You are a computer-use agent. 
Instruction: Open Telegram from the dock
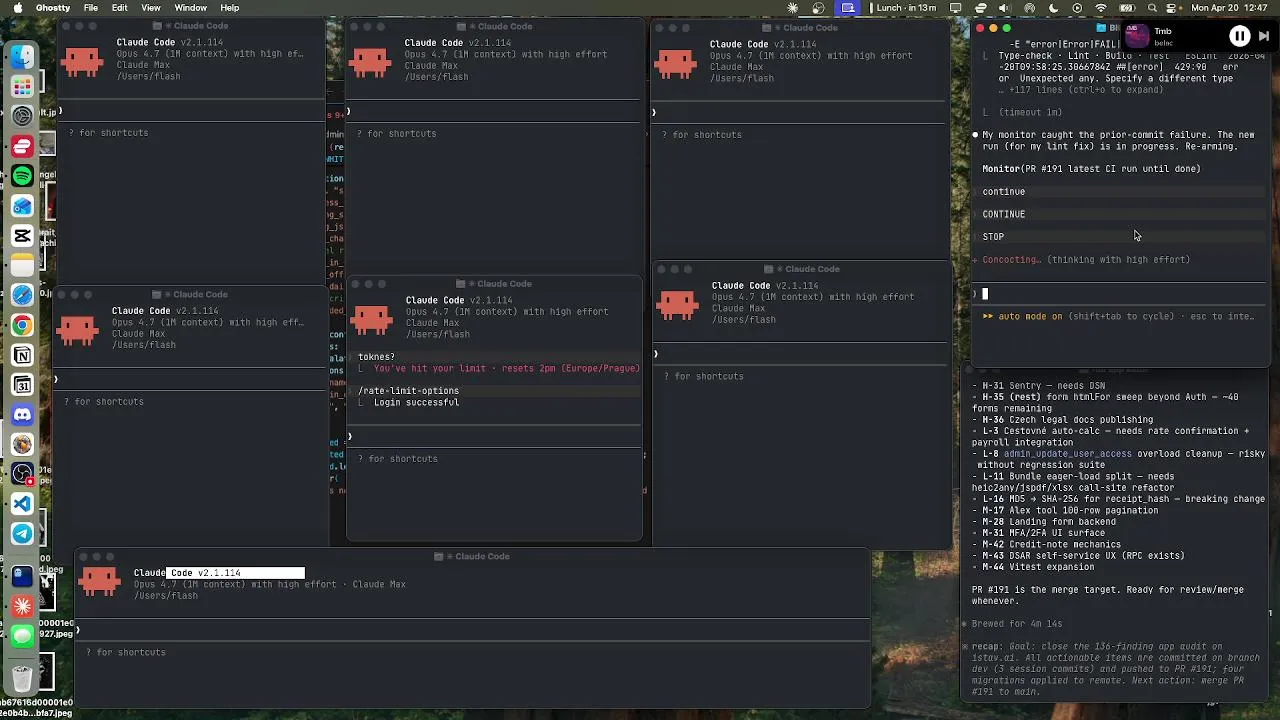tap(22, 534)
